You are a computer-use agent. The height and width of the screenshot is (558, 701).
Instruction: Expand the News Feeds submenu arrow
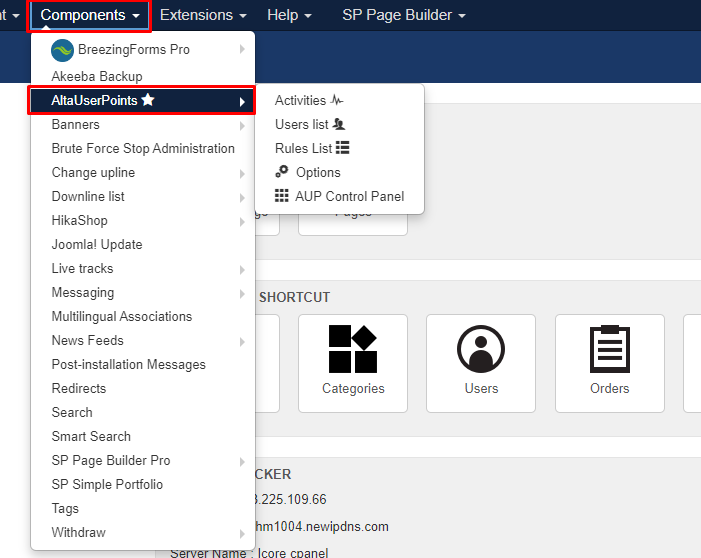(x=242, y=342)
